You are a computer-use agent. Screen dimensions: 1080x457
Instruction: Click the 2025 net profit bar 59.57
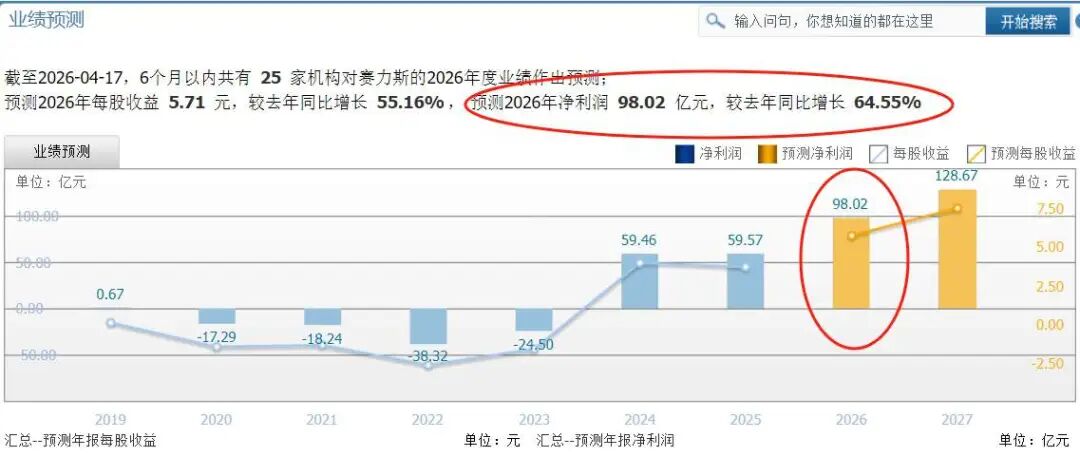pos(745,281)
